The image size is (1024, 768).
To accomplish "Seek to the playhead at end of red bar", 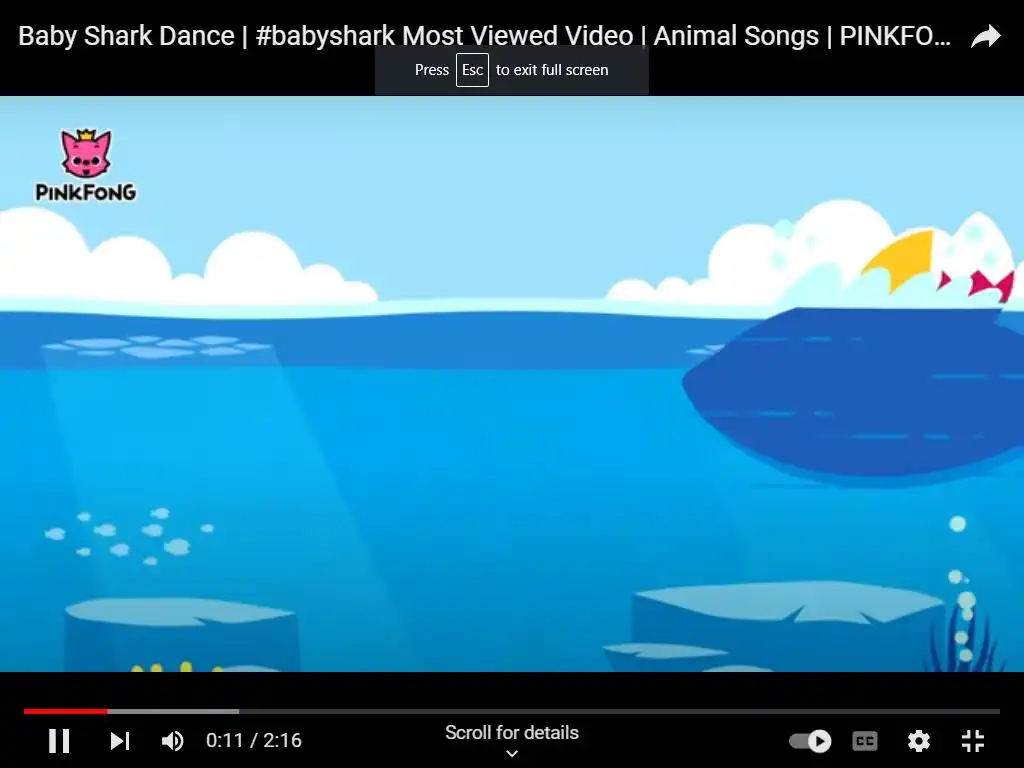I will tap(107, 711).
